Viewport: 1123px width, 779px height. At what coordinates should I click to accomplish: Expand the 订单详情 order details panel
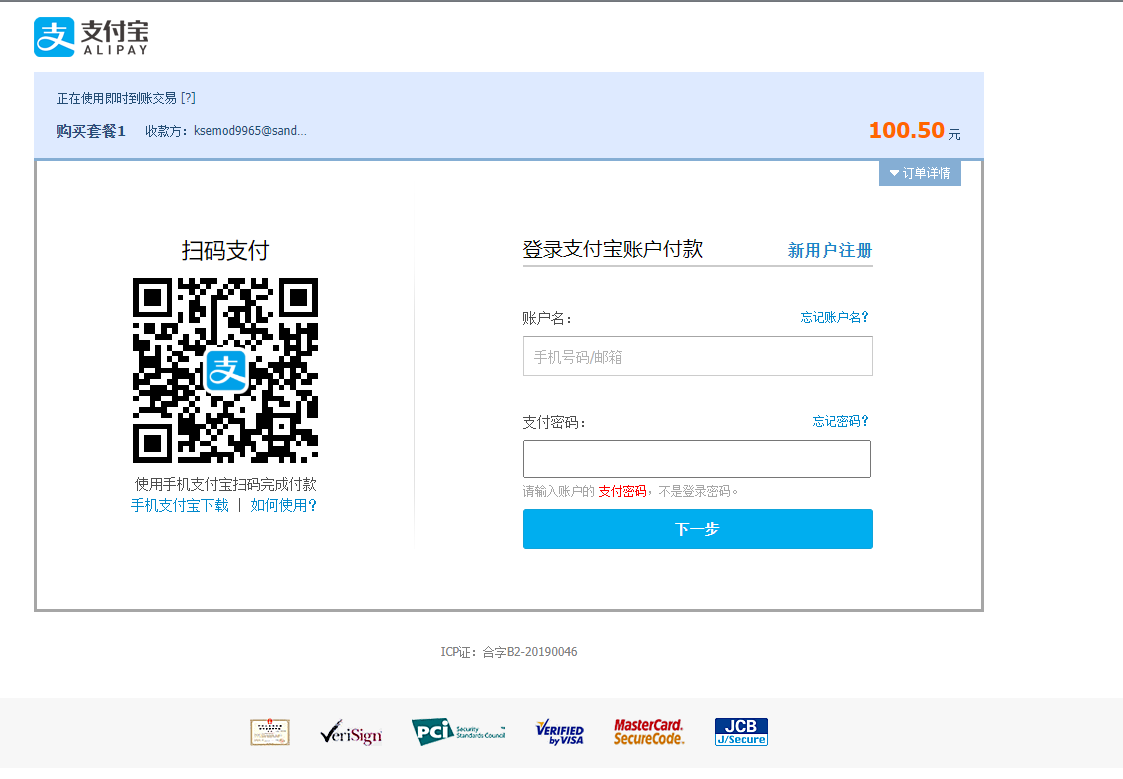tap(919, 173)
